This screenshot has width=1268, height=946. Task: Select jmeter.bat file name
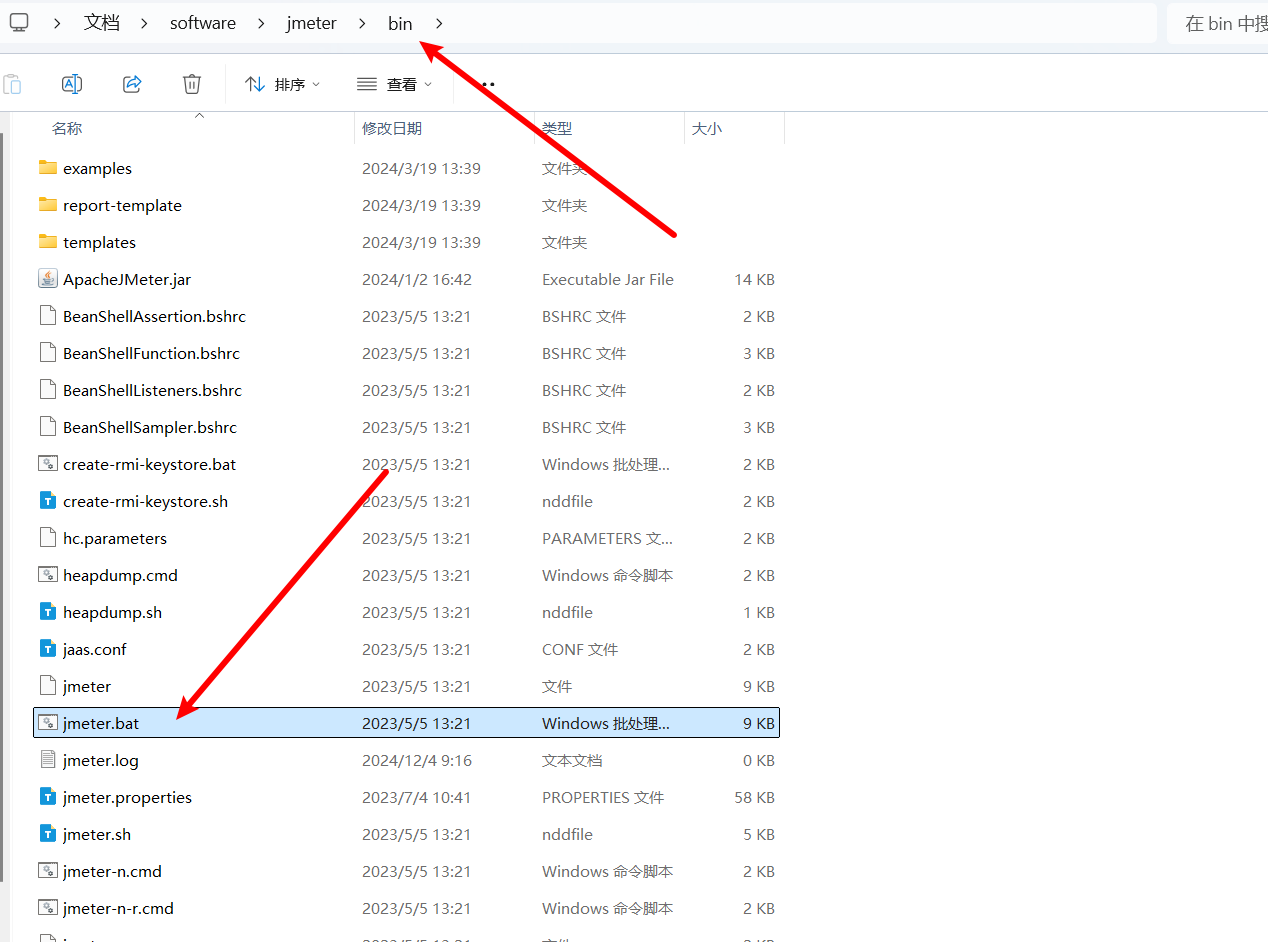click(101, 723)
